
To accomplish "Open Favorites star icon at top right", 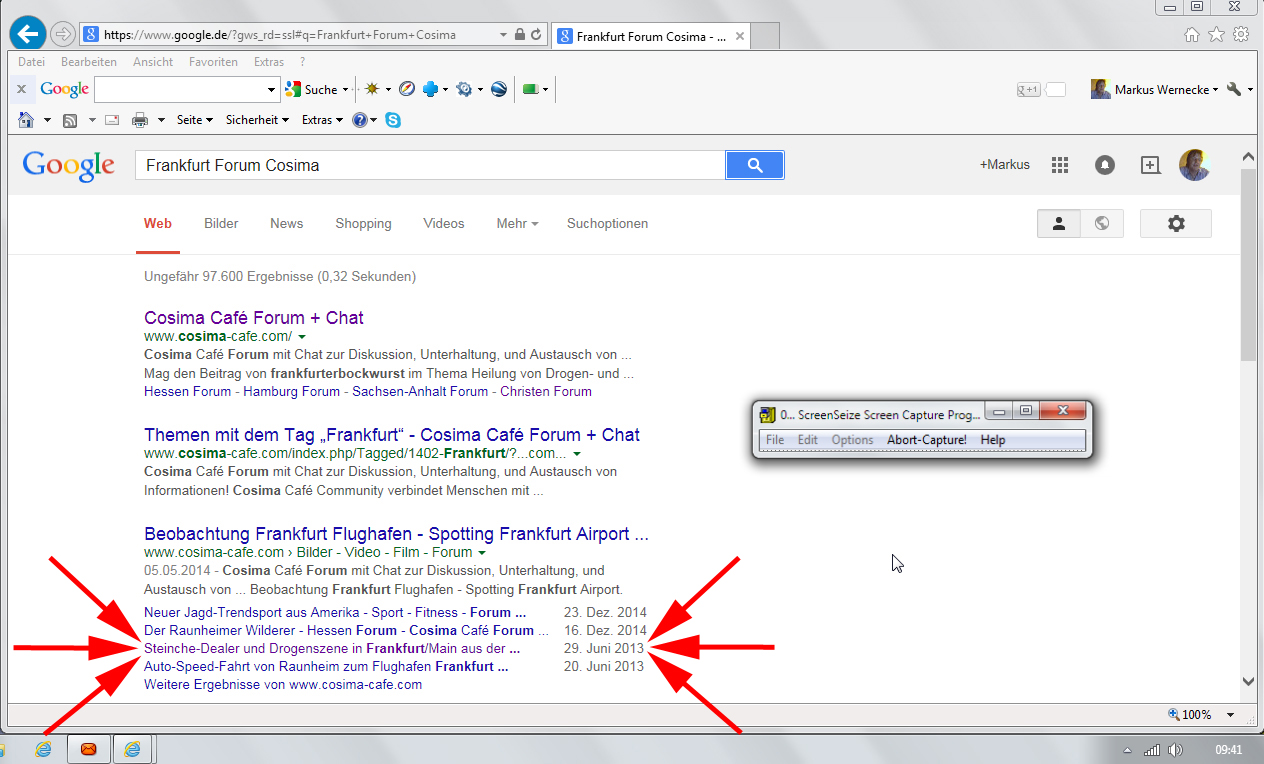I will pyautogui.click(x=1216, y=34).
